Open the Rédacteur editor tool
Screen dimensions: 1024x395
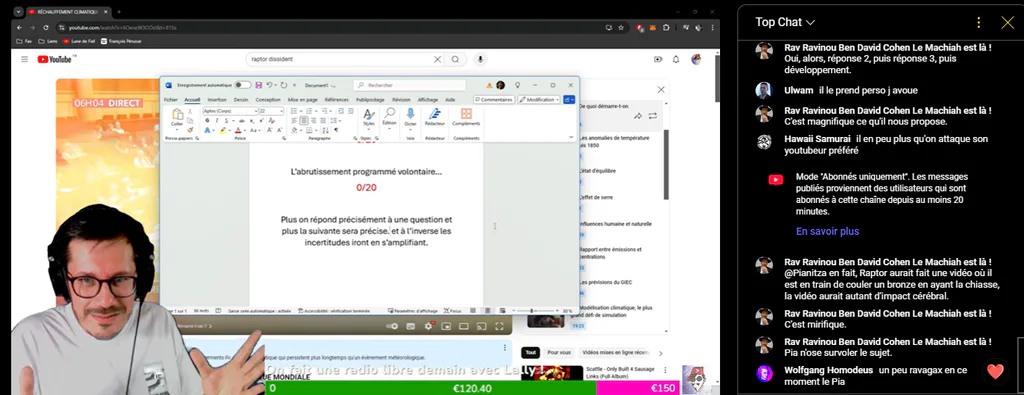coord(435,117)
